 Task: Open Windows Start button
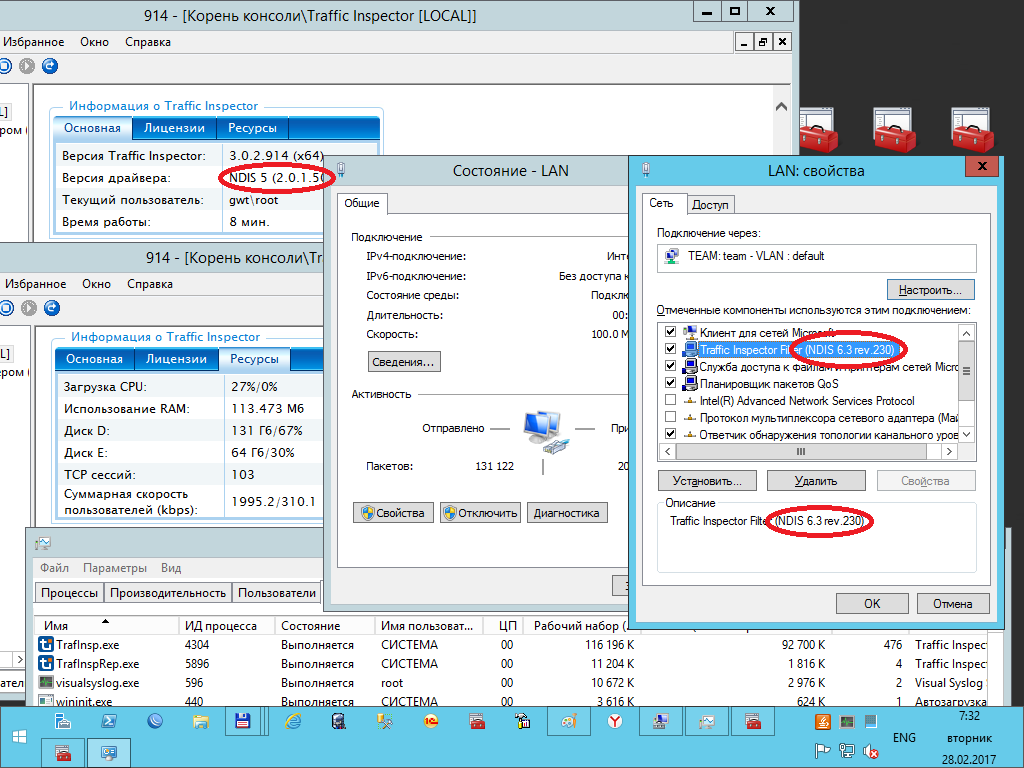point(19,737)
